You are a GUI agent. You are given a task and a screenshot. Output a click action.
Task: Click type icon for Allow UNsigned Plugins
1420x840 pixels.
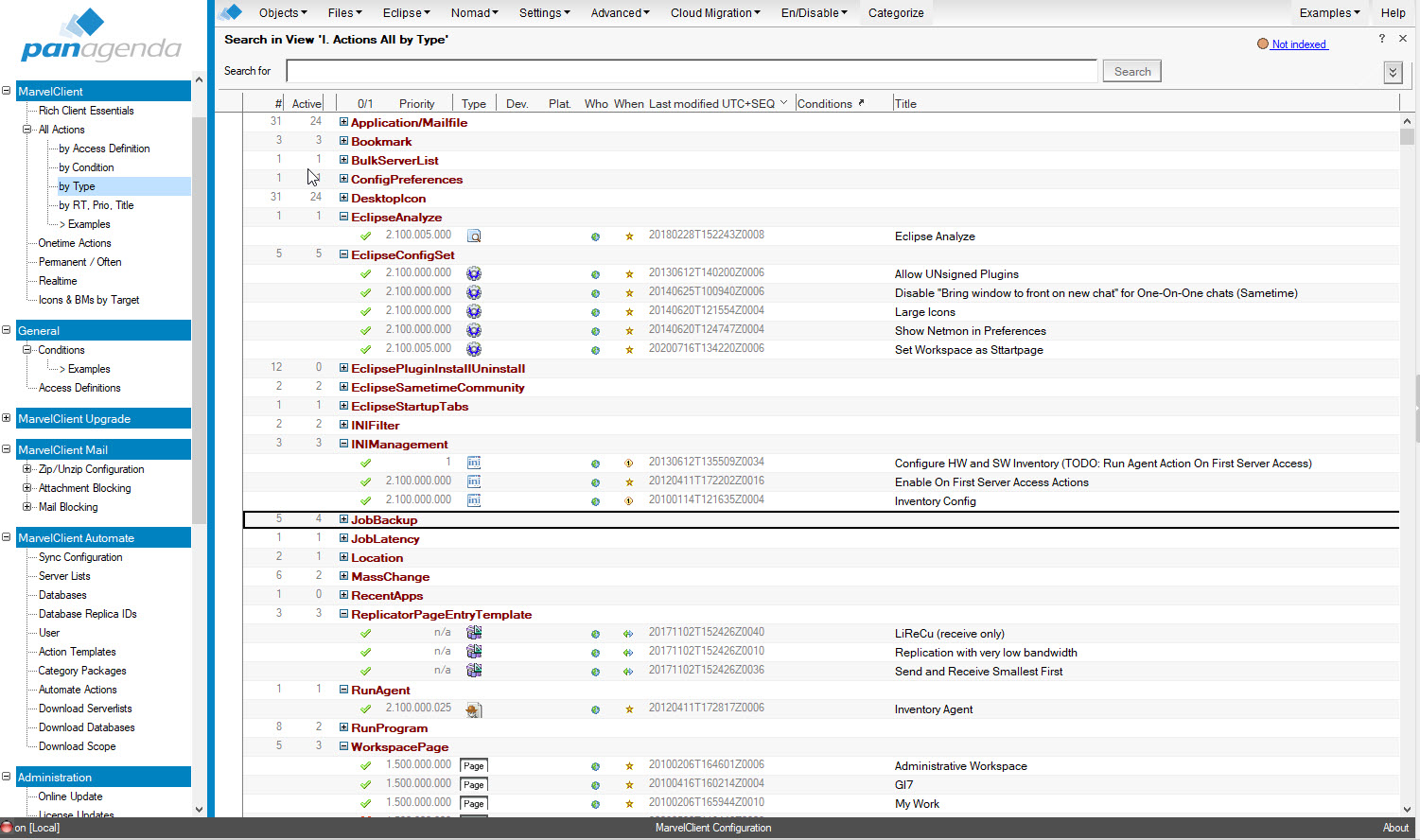point(474,273)
